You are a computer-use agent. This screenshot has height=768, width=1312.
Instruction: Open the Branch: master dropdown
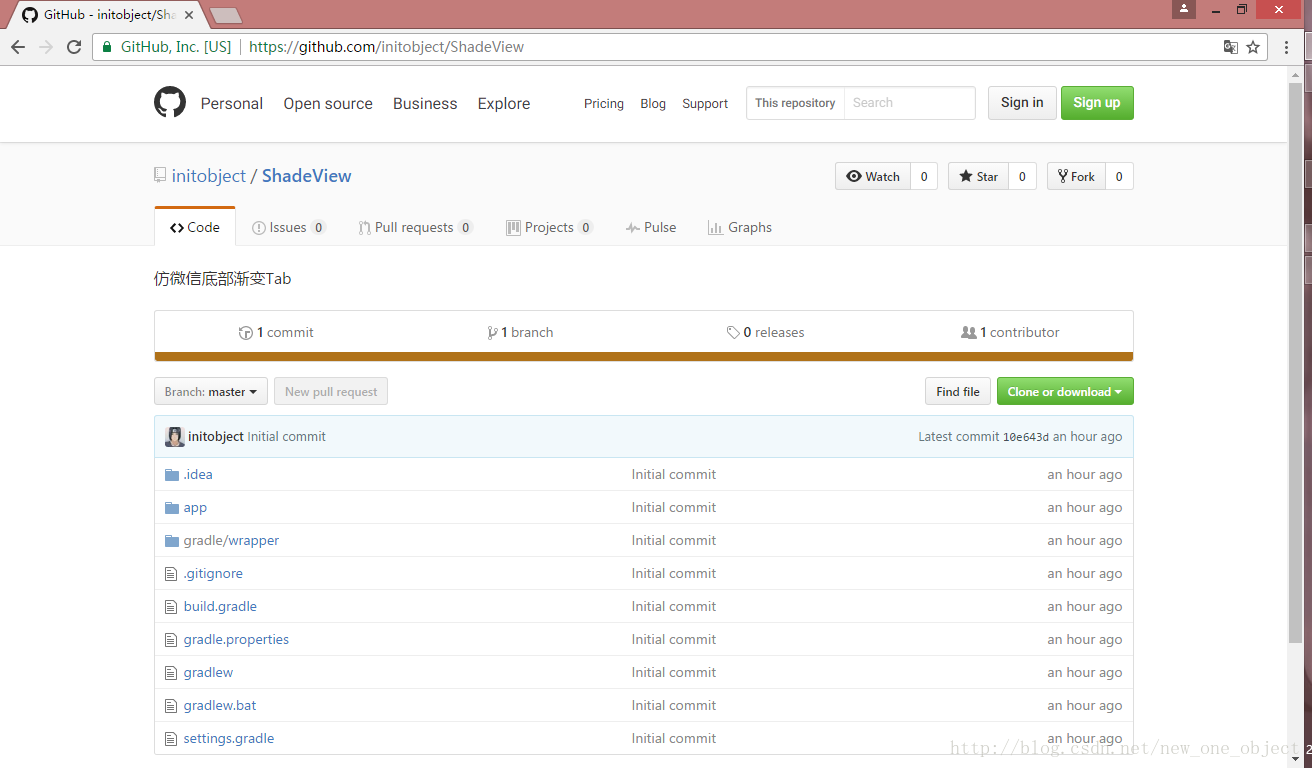[211, 391]
